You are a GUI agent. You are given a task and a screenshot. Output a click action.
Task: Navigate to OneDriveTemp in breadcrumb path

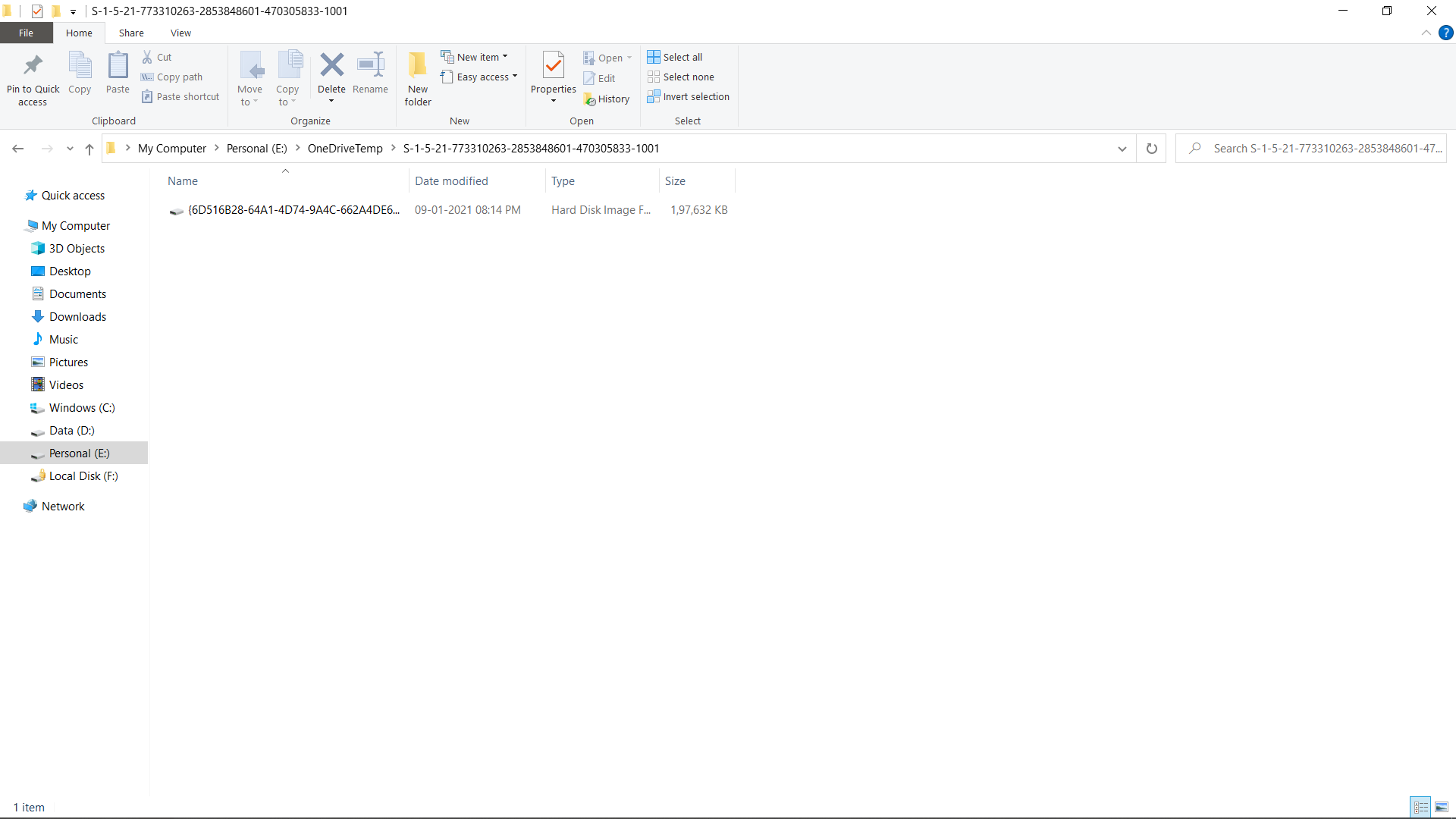345,149
